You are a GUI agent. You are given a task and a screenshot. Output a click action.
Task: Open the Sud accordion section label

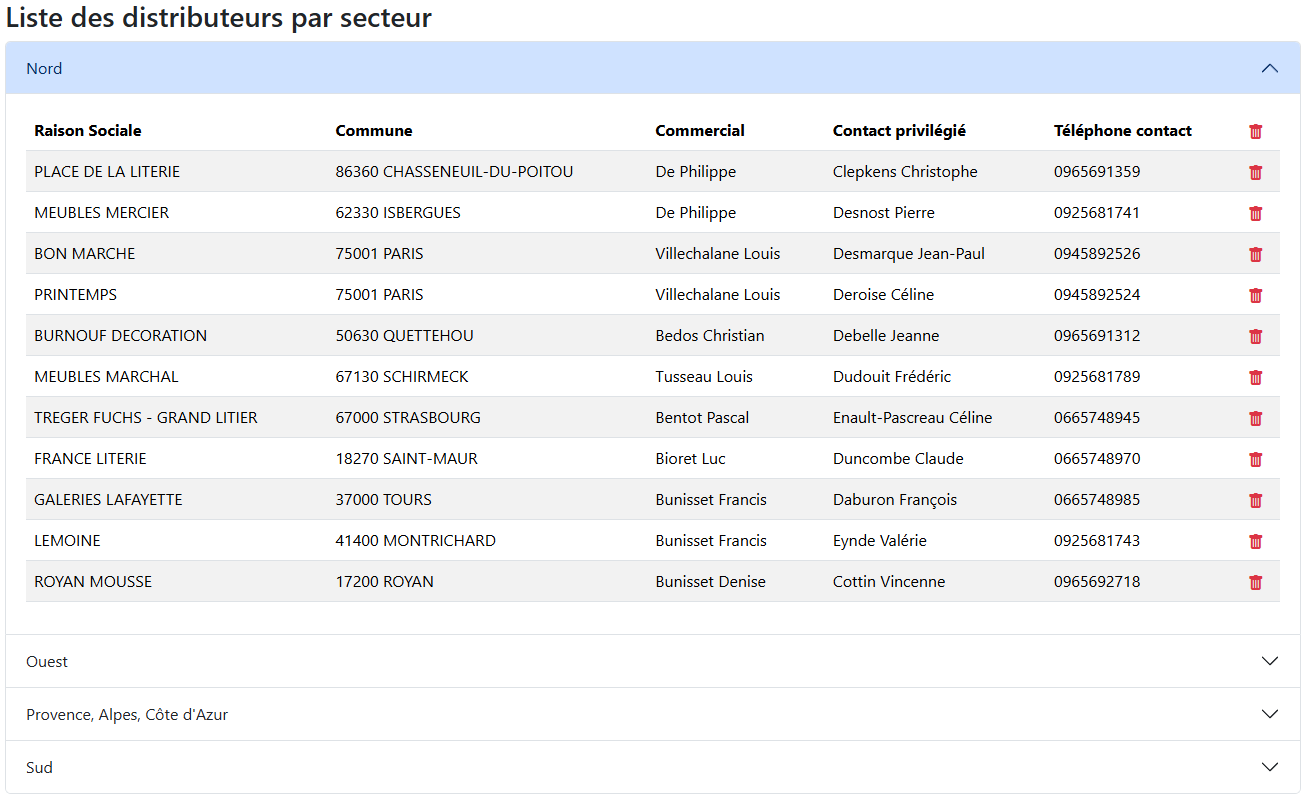pyautogui.click(x=39, y=767)
